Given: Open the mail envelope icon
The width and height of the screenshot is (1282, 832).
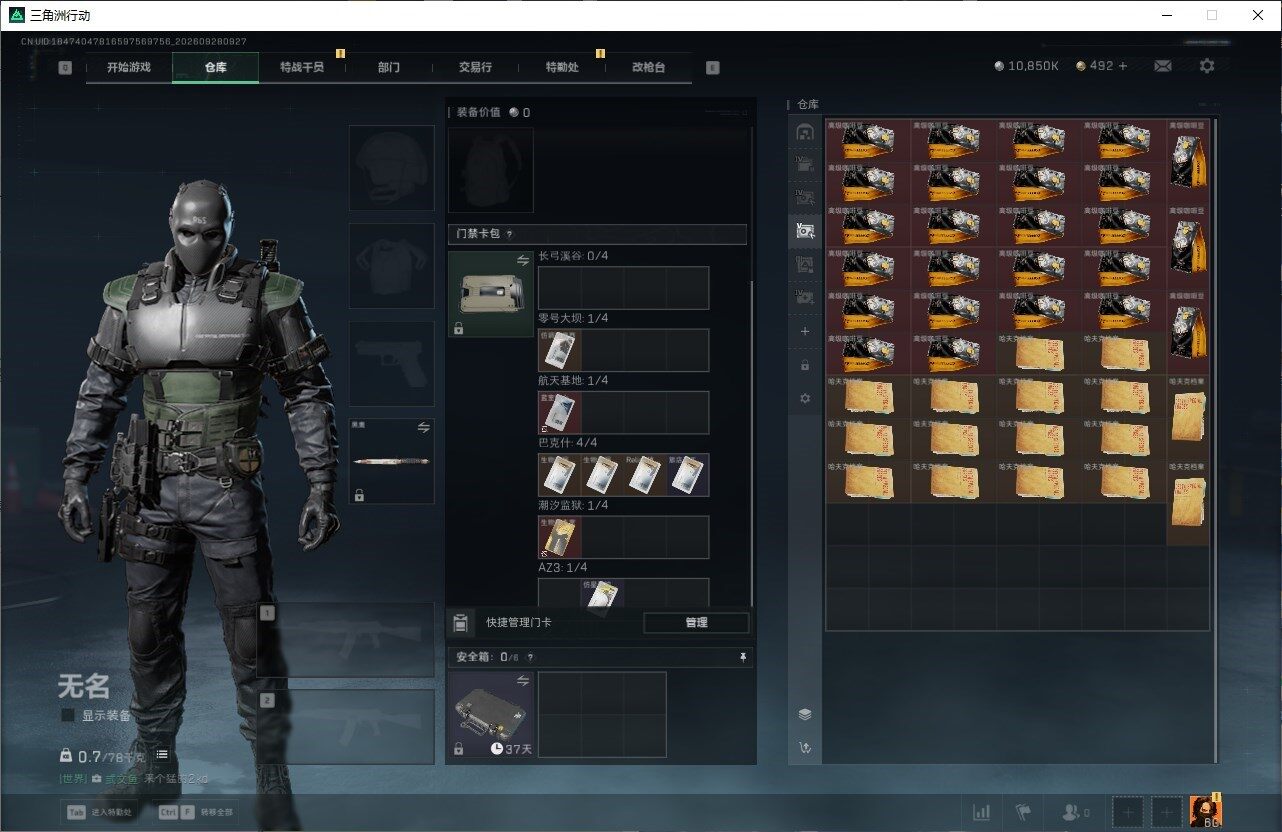Looking at the screenshot, I should coord(1163,66).
